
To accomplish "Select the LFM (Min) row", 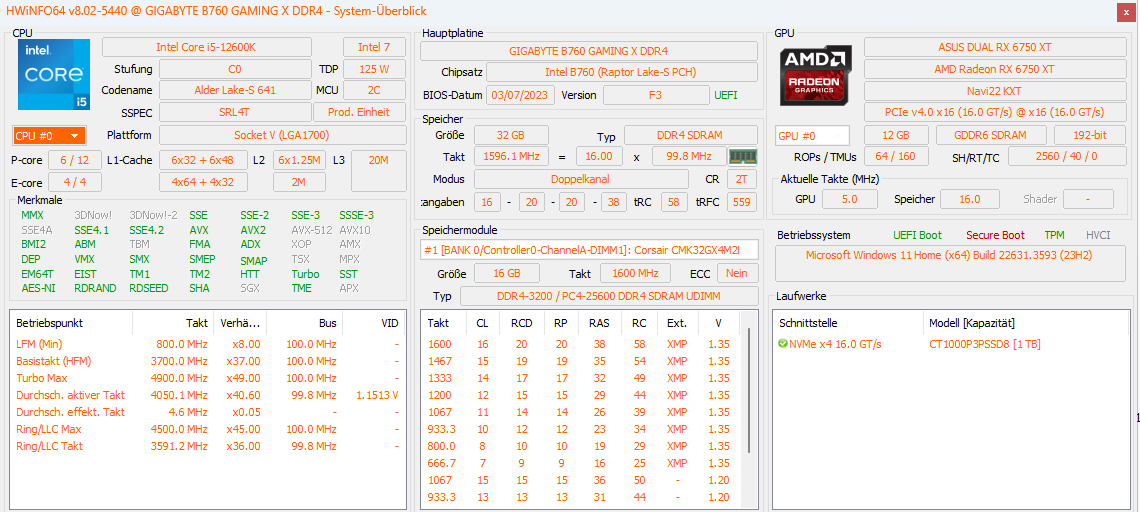I will pyautogui.click(x=208, y=343).
